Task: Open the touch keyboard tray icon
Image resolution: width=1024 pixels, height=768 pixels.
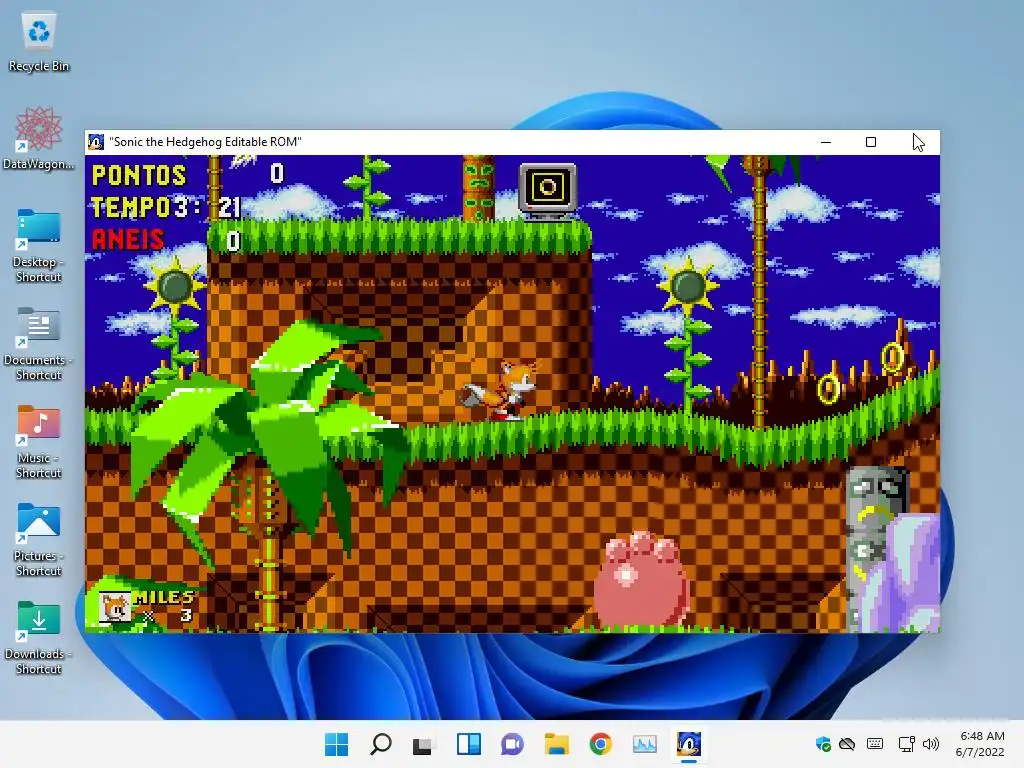Action: [875, 744]
